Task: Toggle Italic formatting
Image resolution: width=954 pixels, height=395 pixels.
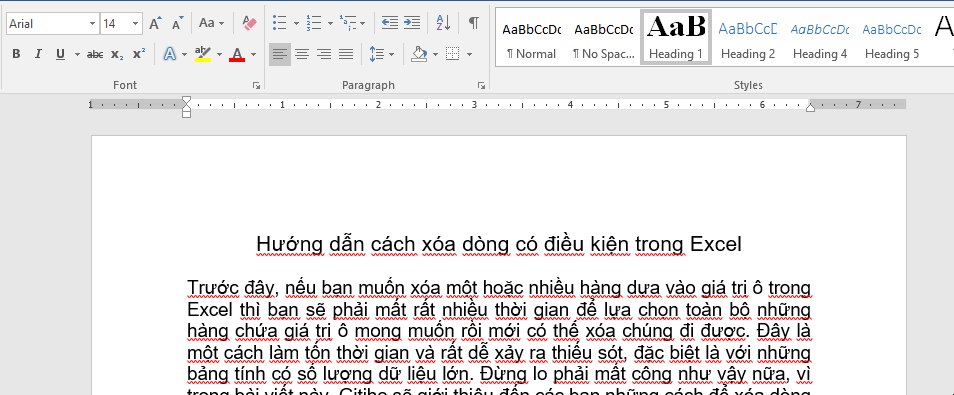Action: click(38, 54)
